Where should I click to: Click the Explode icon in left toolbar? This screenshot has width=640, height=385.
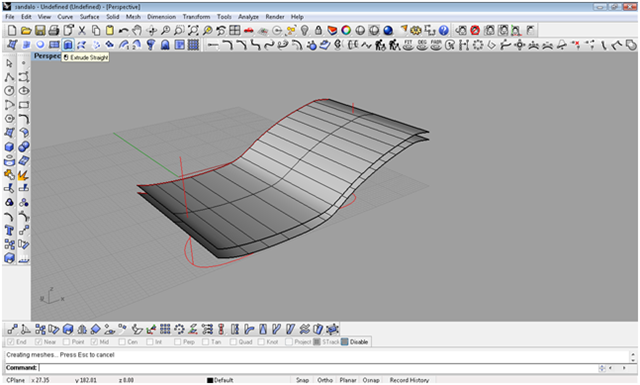pyautogui.click(x=24, y=175)
